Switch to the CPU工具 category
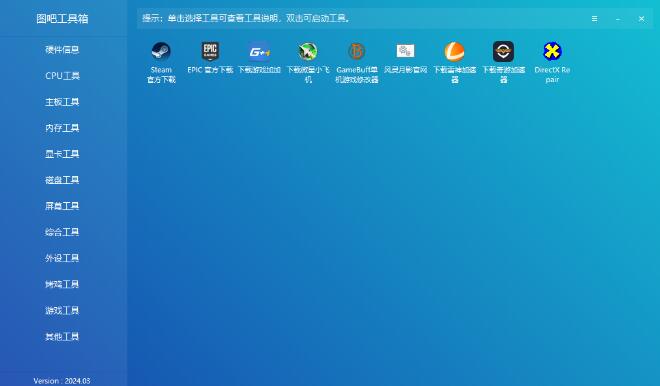 pyautogui.click(x=62, y=76)
